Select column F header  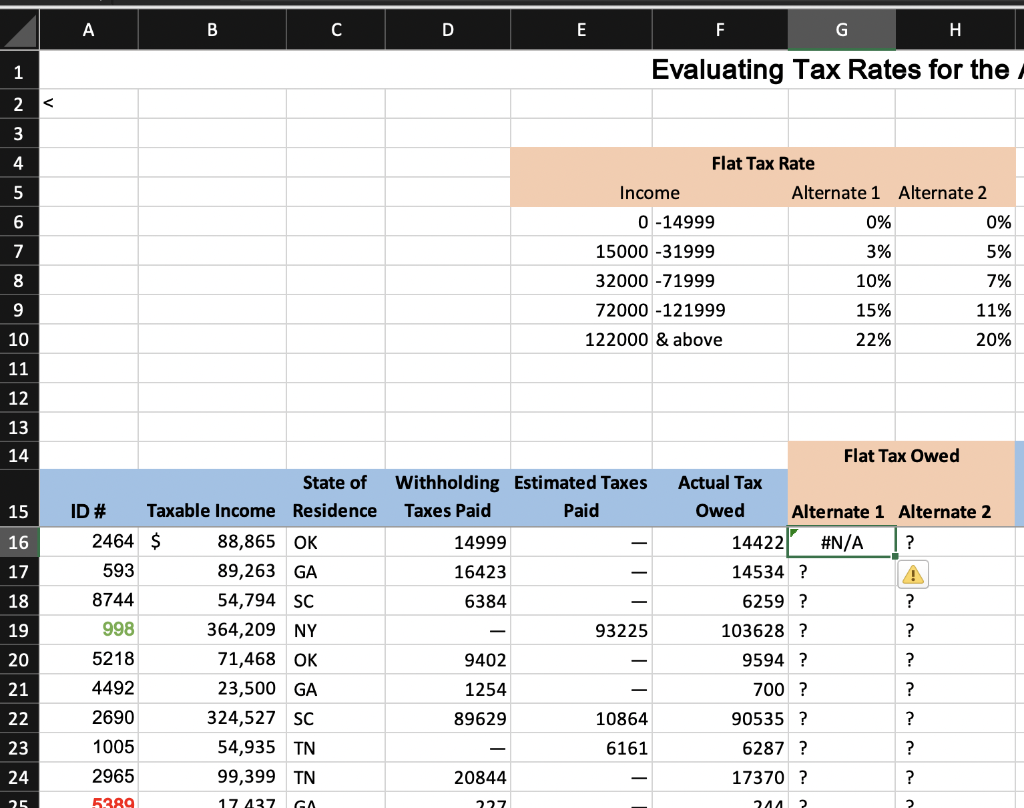coord(720,30)
